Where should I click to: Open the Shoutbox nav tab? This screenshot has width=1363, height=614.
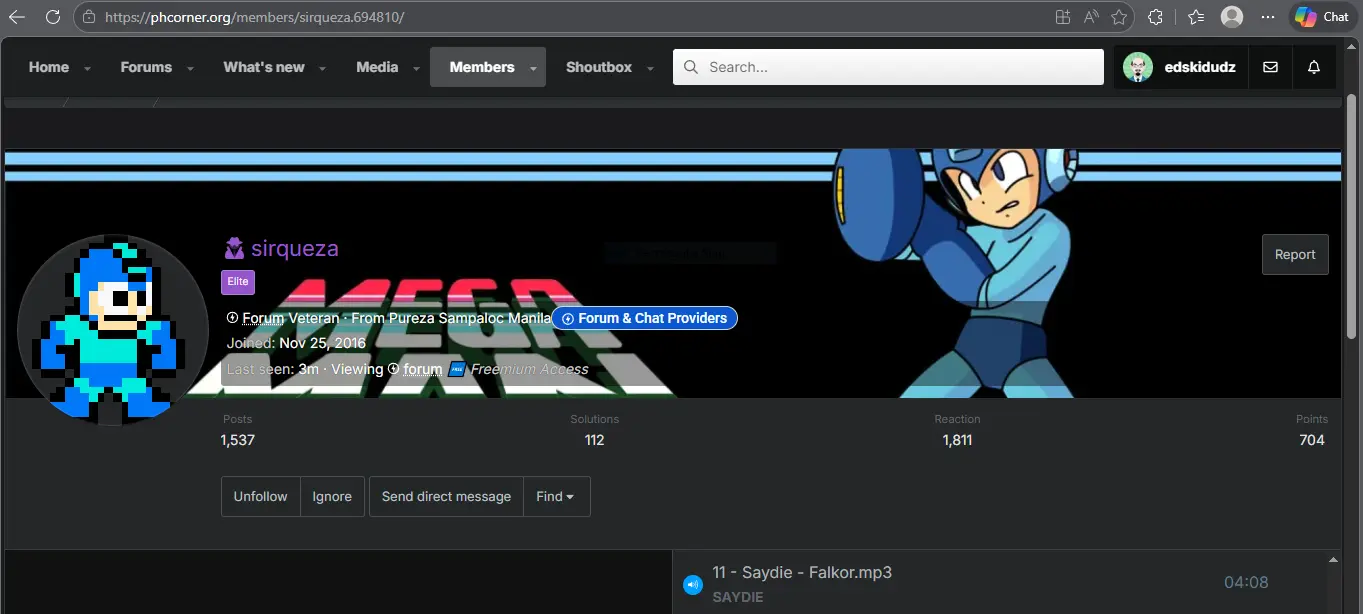pos(599,67)
